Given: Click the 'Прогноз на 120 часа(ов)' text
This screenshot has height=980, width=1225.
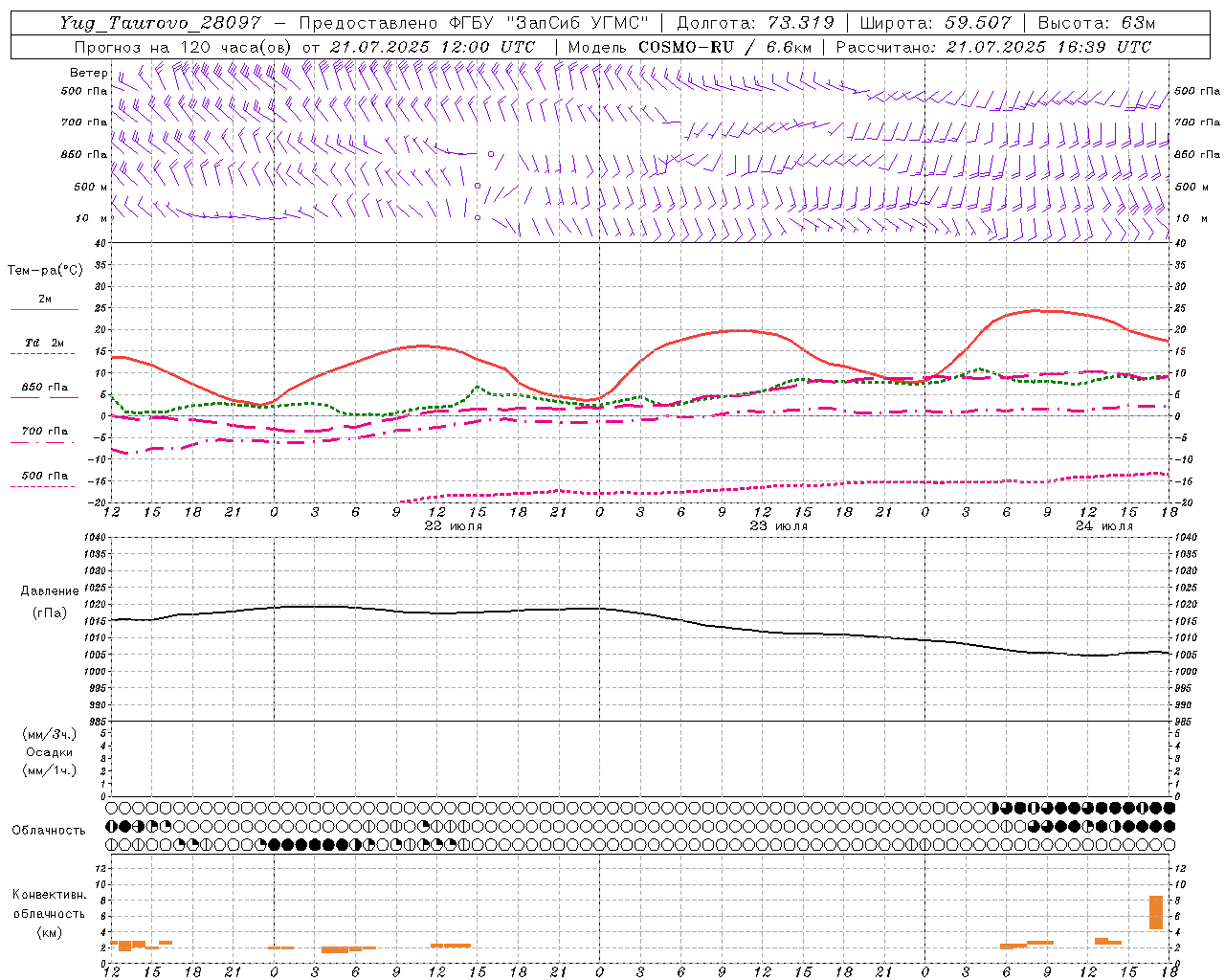Looking at the screenshot, I should pyautogui.click(x=184, y=47).
